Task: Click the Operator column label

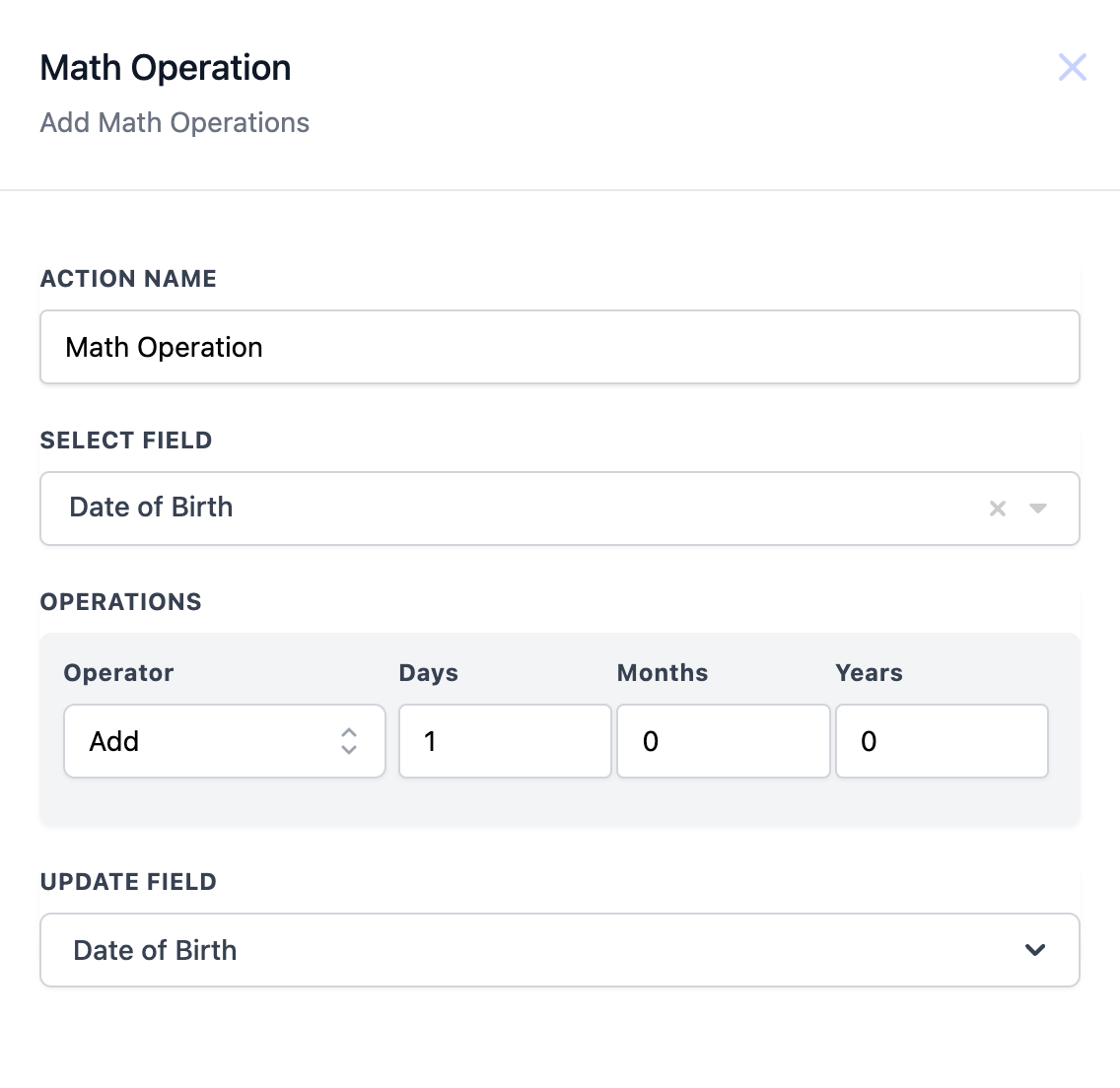Action: [x=119, y=673]
